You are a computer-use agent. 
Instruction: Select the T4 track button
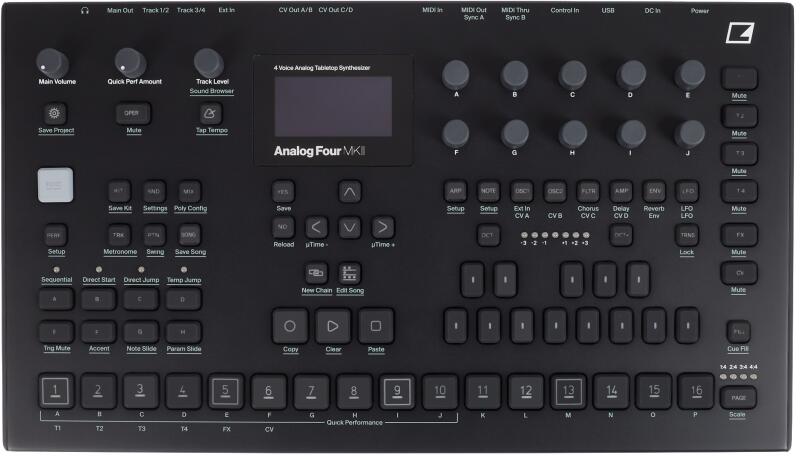[x=739, y=191]
